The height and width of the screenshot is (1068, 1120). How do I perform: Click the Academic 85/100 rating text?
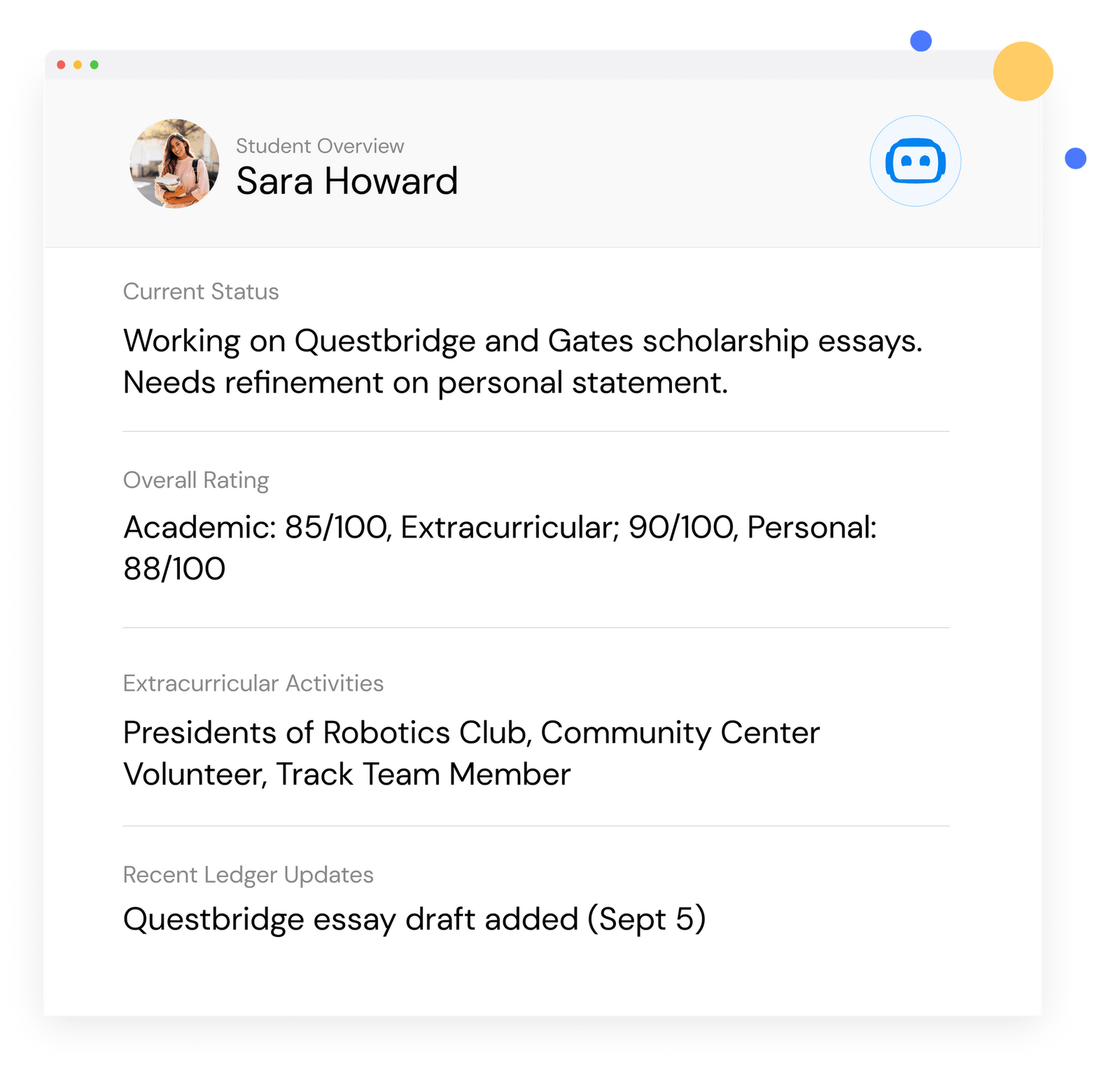(x=255, y=528)
